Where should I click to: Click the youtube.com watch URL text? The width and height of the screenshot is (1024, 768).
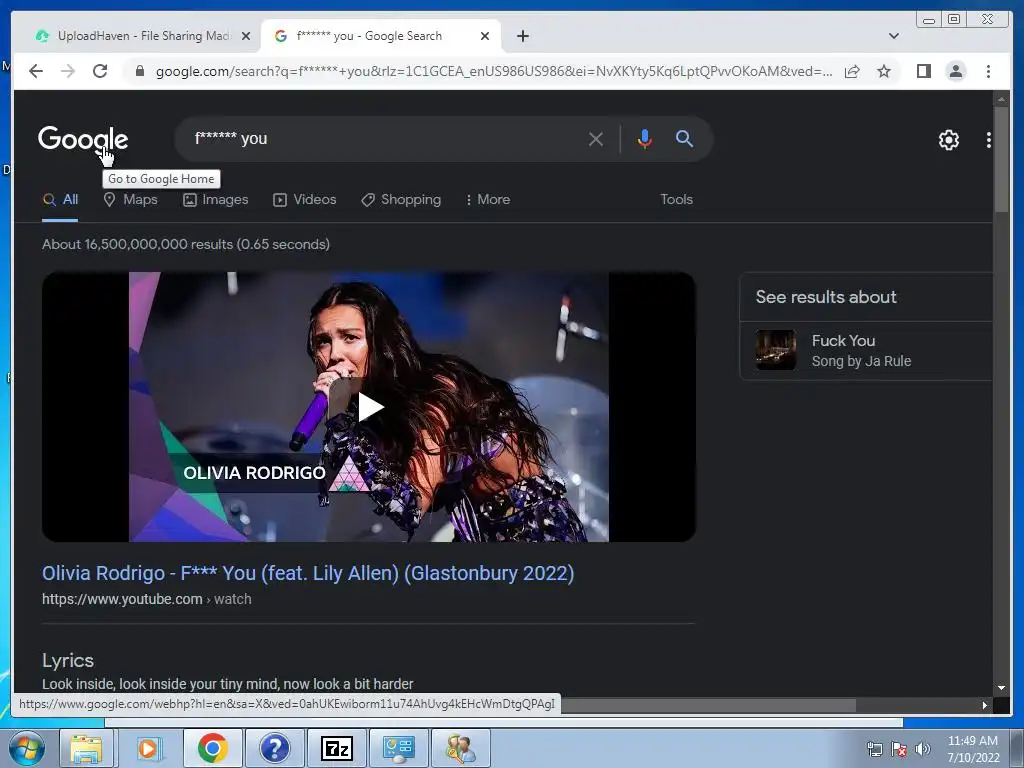pyautogui.click(x=146, y=600)
